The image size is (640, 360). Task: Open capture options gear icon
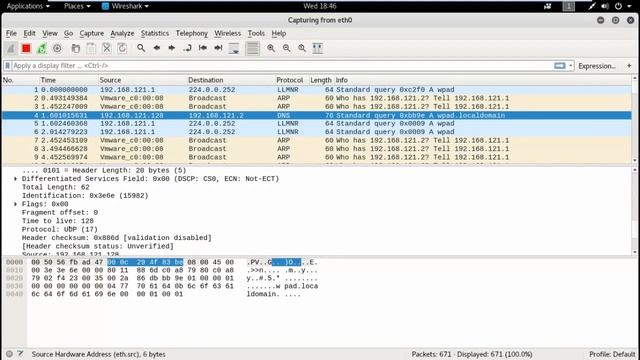[57, 48]
